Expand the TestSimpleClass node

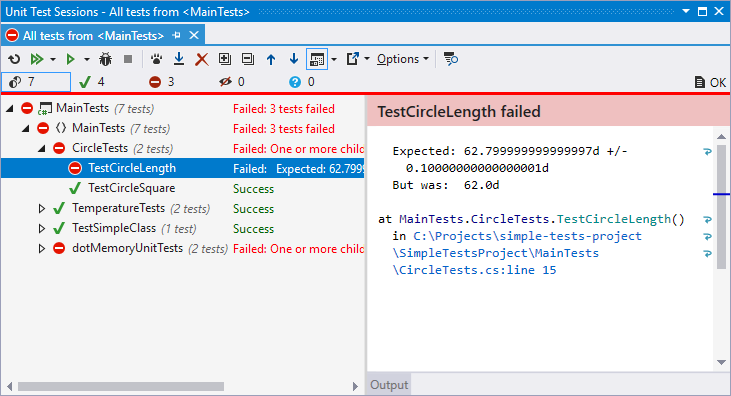[x=41, y=229]
